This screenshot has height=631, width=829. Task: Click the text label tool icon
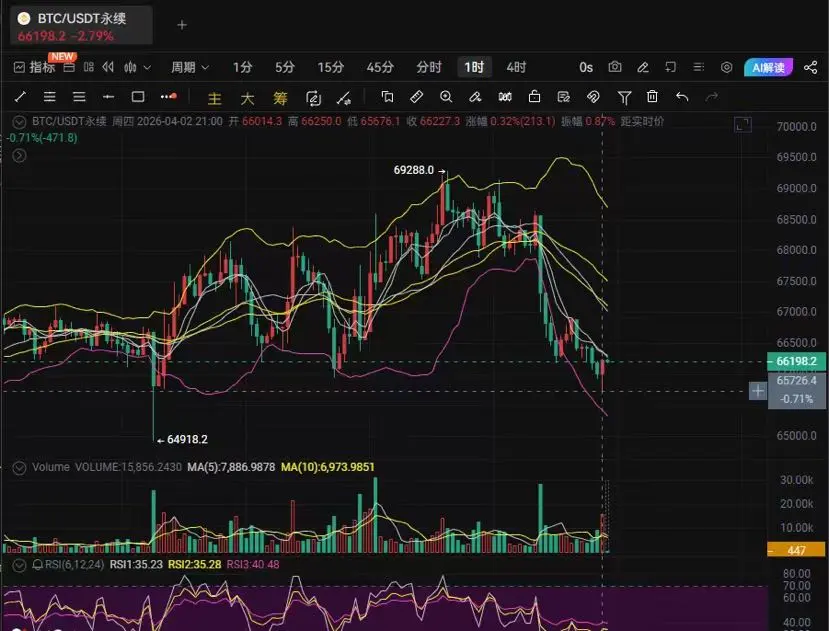click(x=387, y=97)
